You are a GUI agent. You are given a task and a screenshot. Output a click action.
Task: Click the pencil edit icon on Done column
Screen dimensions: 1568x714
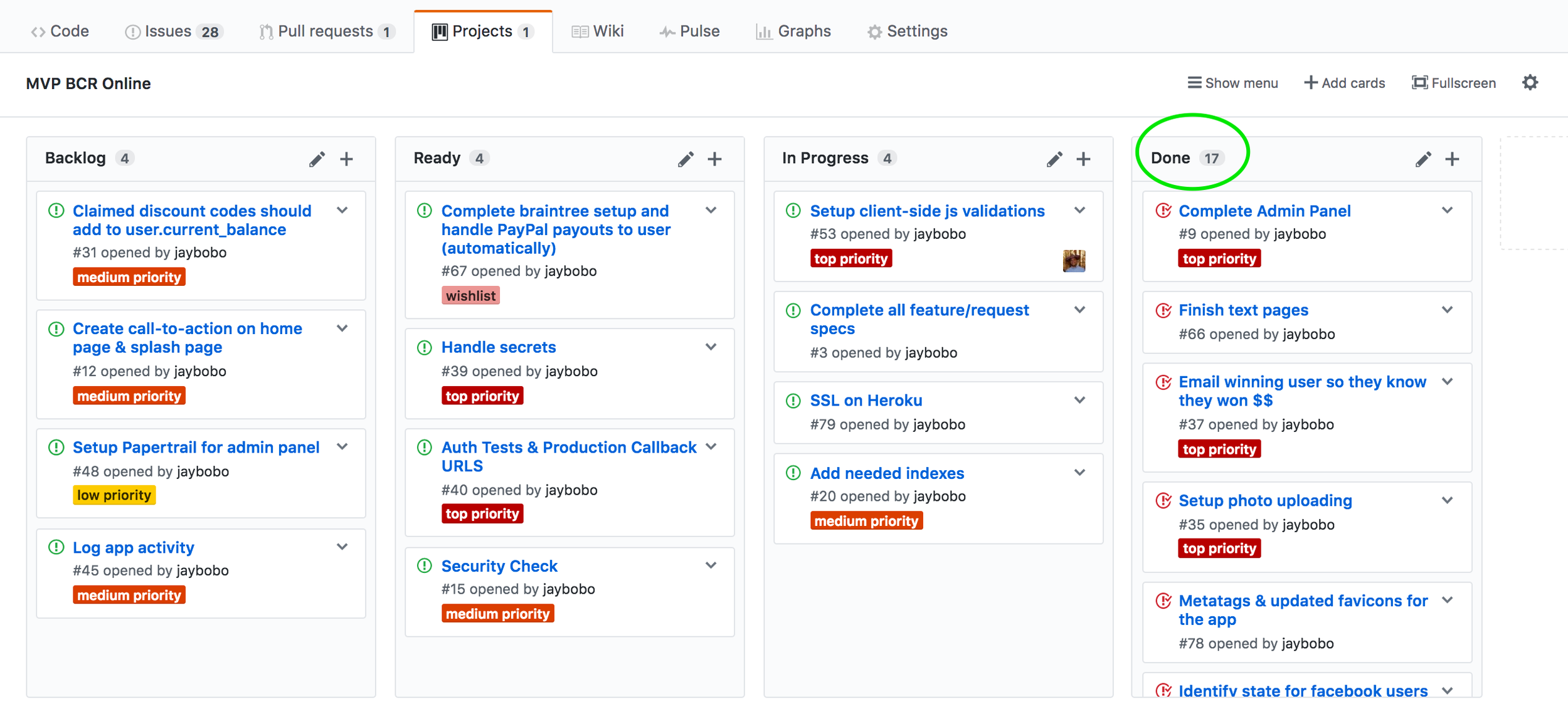point(1423,159)
